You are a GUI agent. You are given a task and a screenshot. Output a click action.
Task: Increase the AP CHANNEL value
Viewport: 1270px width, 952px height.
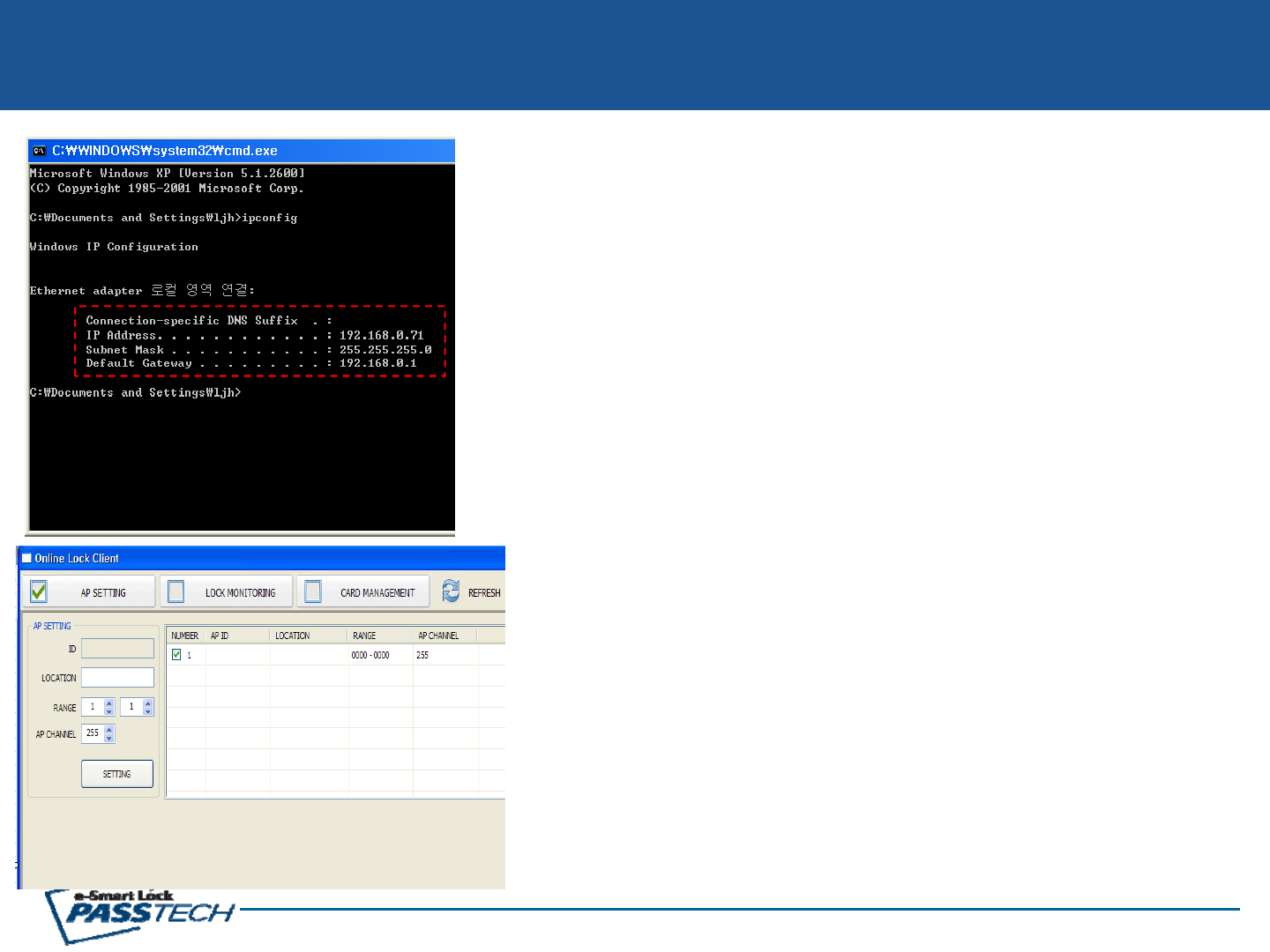pyautogui.click(x=109, y=729)
